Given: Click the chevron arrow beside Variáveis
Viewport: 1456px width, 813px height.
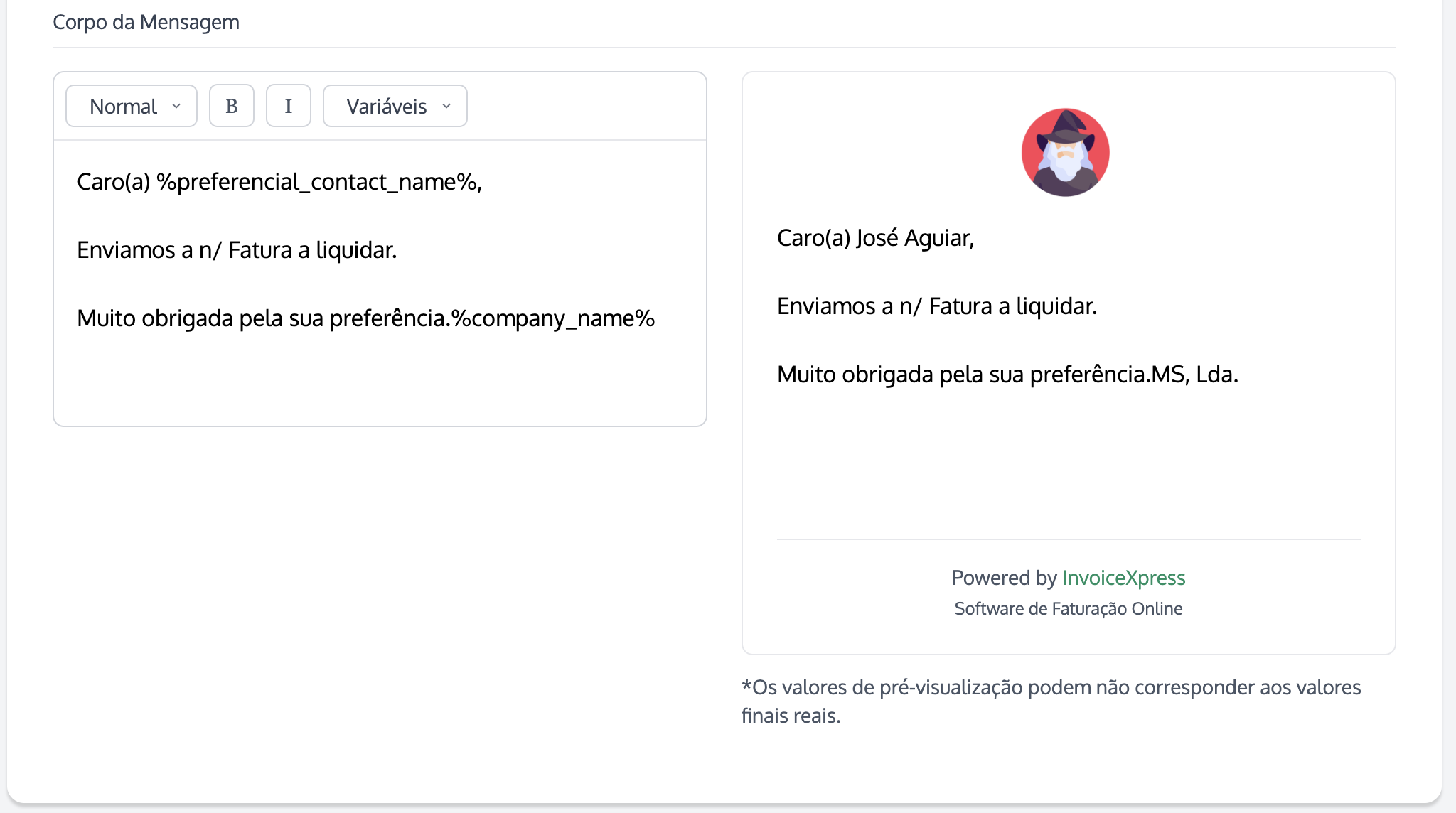Looking at the screenshot, I should pos(446,106).
